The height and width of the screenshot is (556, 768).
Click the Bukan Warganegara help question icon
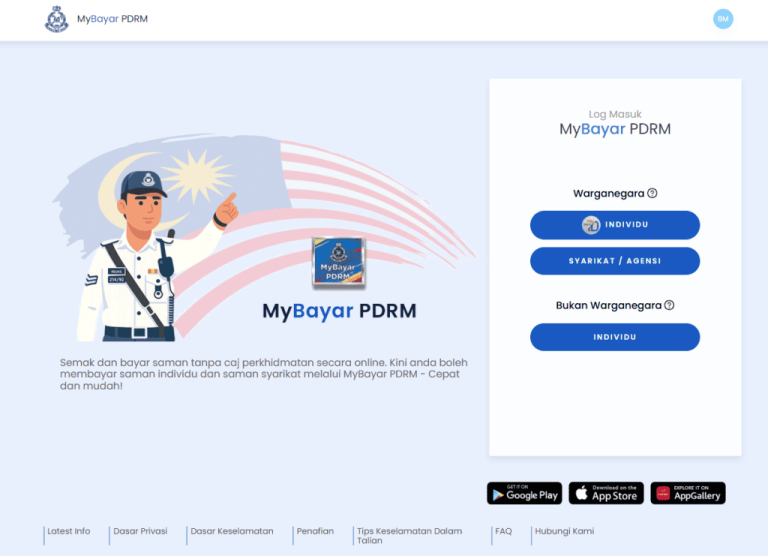tap(669, 305)
